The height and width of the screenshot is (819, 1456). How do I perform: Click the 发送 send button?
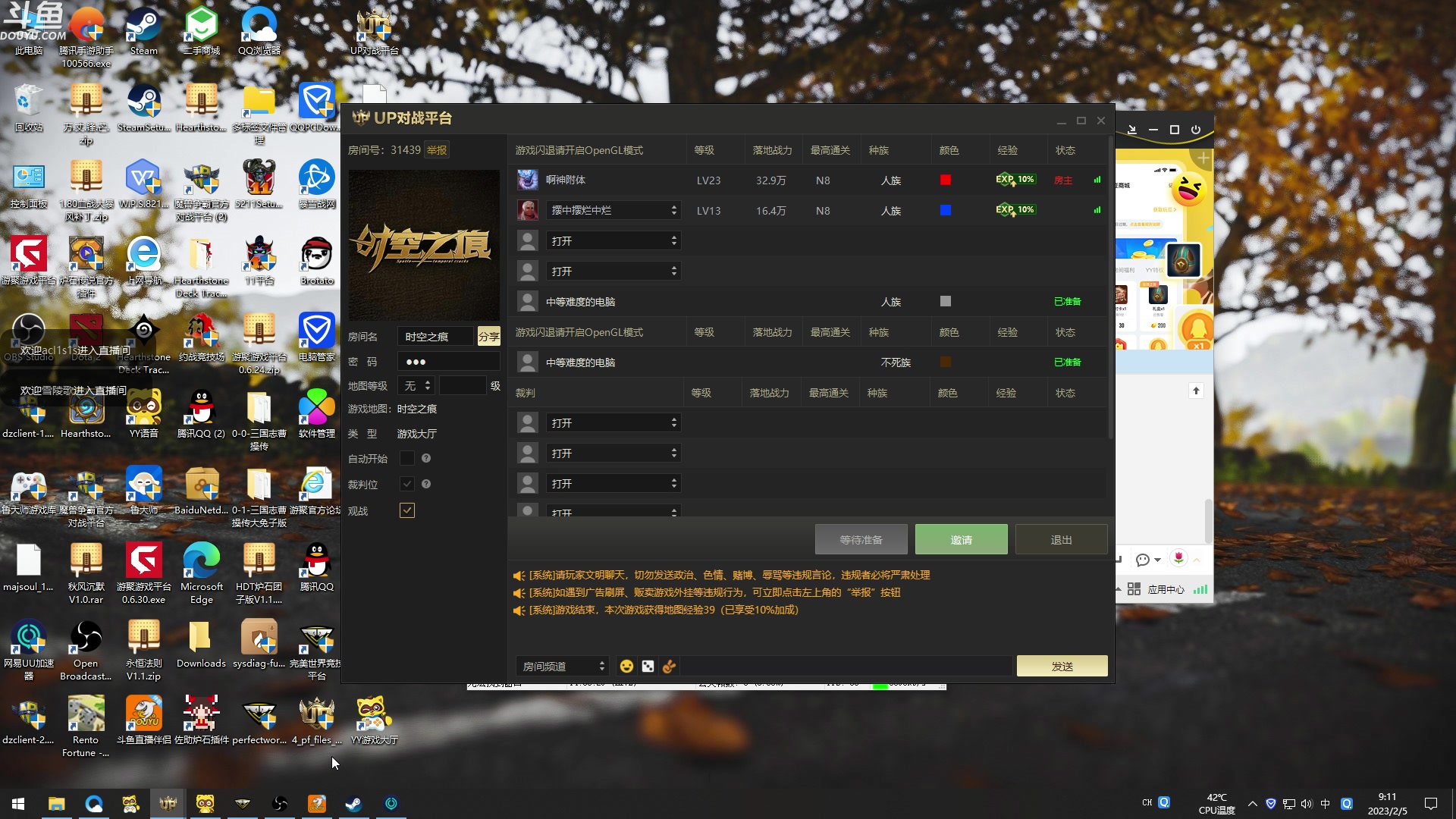1062,666
